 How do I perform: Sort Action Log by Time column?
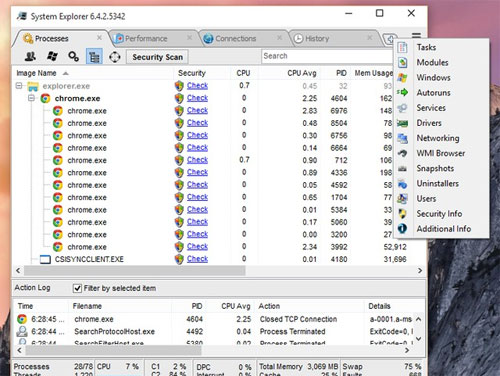[x=25, y=306]
